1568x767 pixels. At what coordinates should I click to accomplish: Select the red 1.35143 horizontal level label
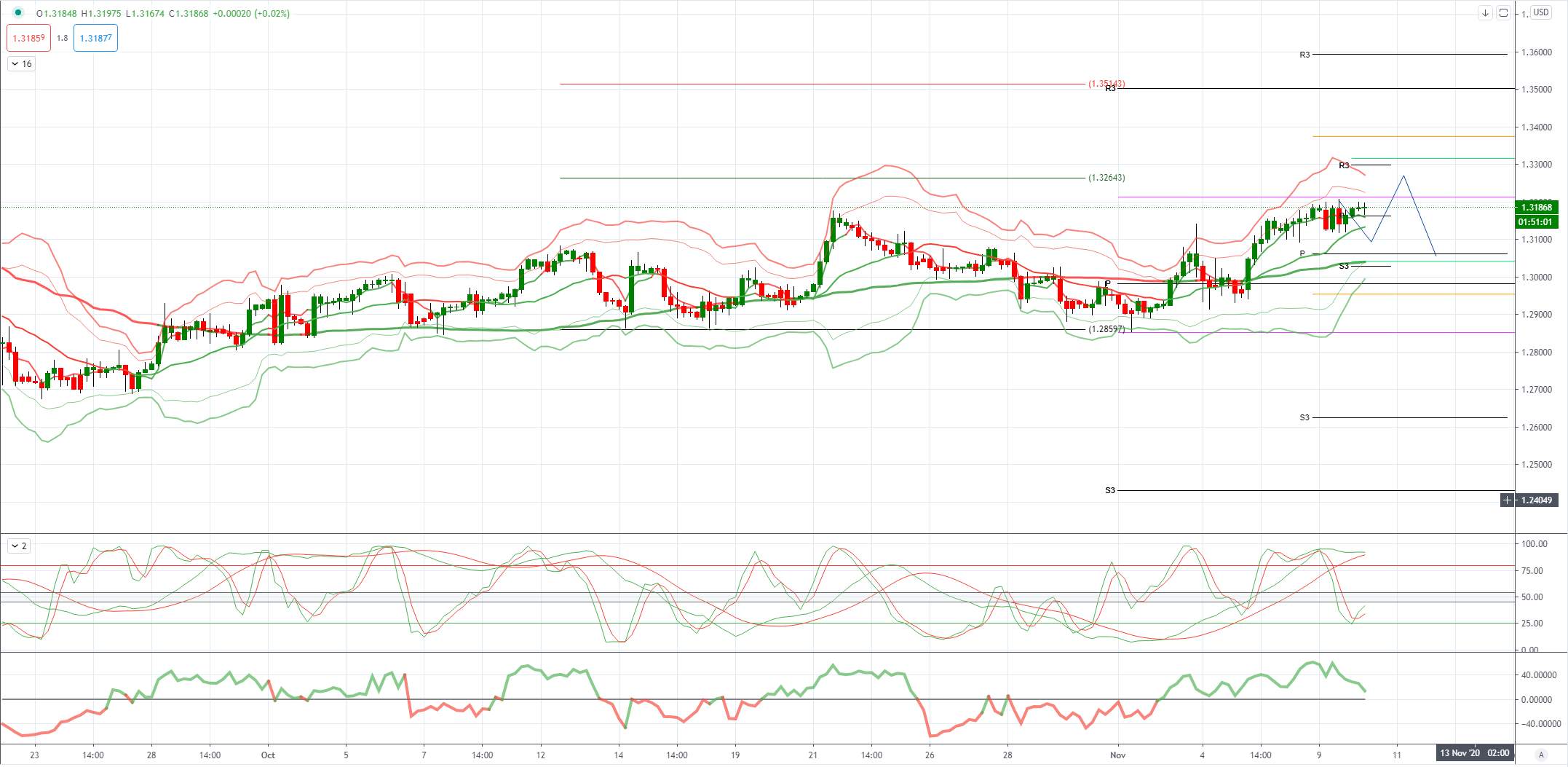tap(1106, 84)
